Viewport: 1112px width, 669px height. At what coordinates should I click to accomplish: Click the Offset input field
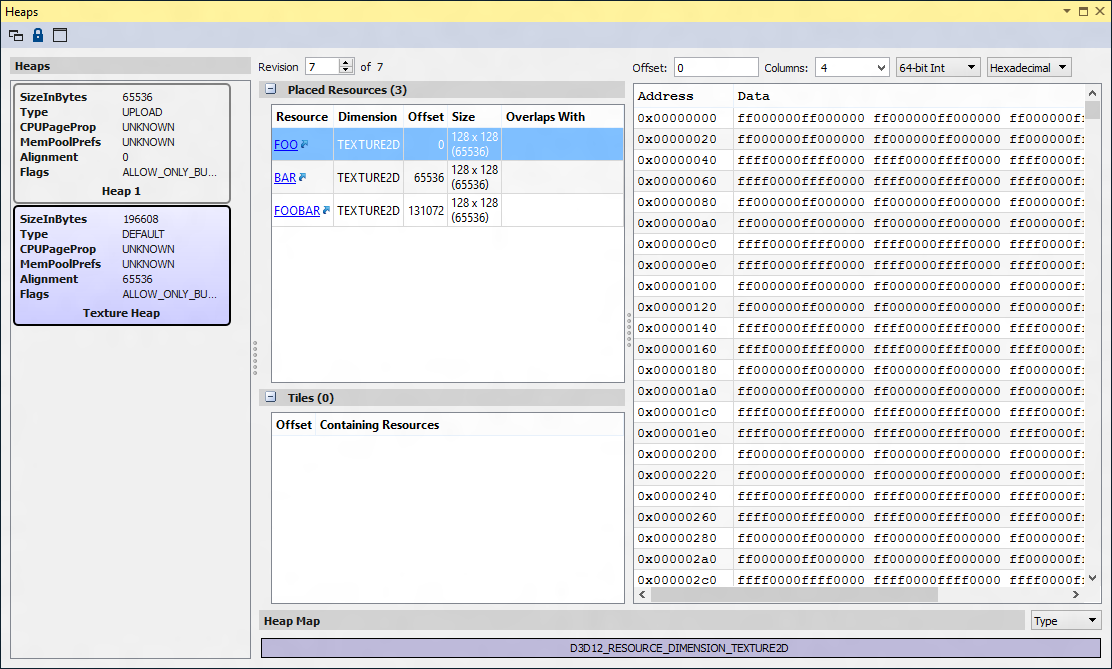tap(716, 68)
